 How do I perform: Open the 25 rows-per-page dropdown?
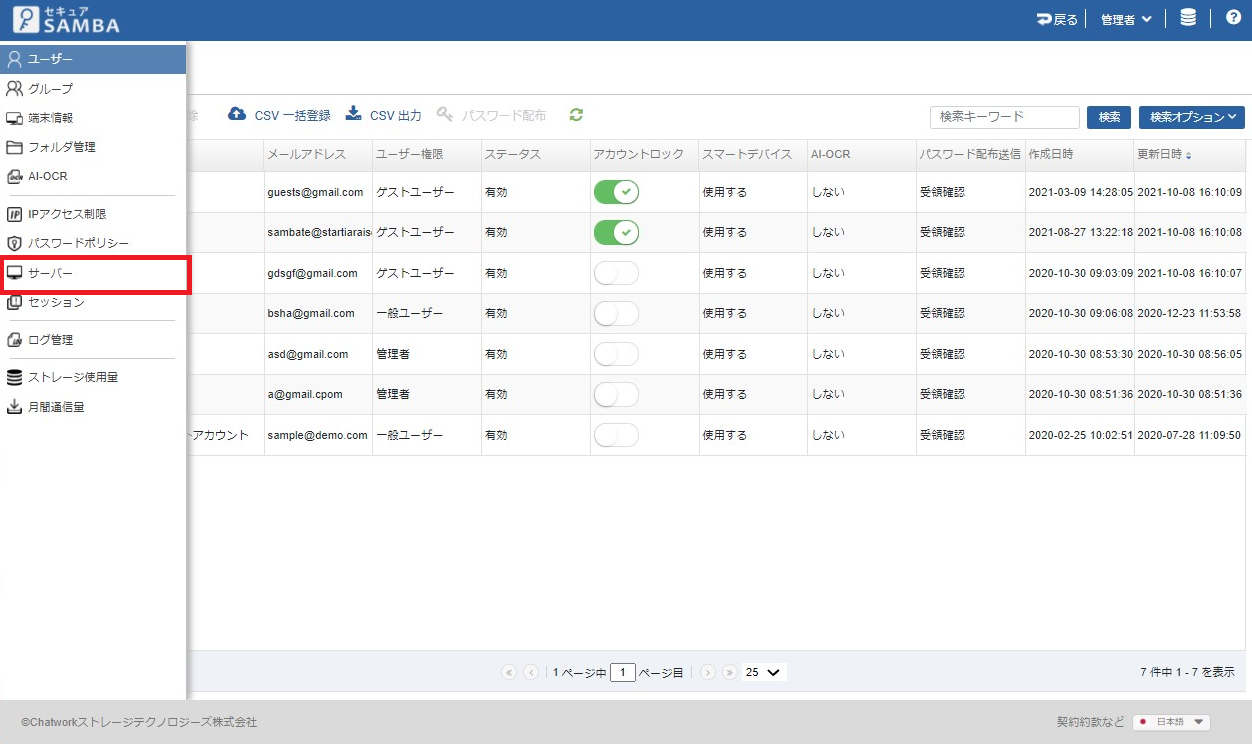coord(764,673)
